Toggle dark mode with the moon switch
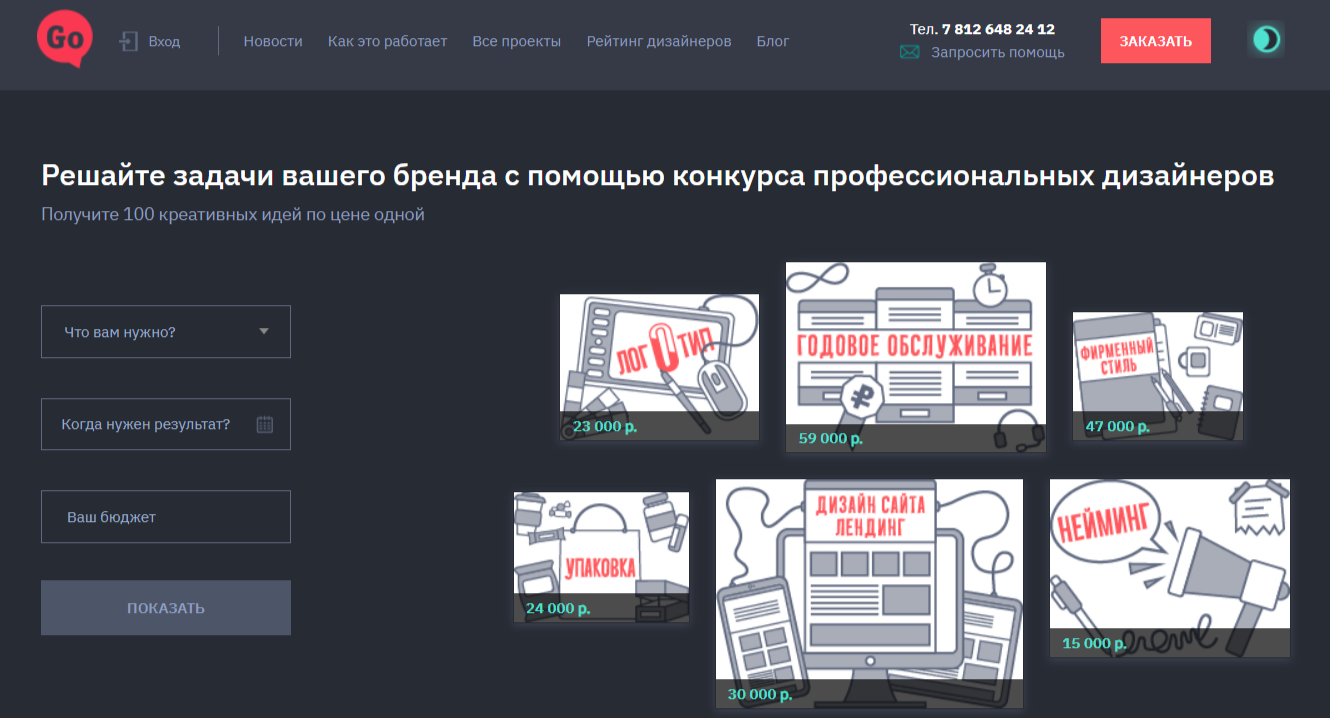The width and height of the screenshot is (1330, 718). tap(1266, 40)
